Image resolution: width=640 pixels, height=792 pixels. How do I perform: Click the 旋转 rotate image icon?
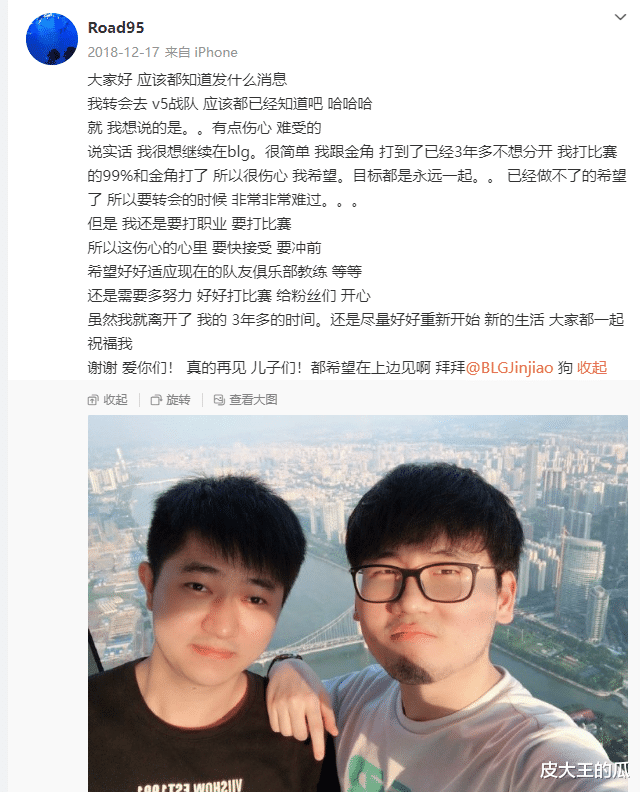pos(156,400)
